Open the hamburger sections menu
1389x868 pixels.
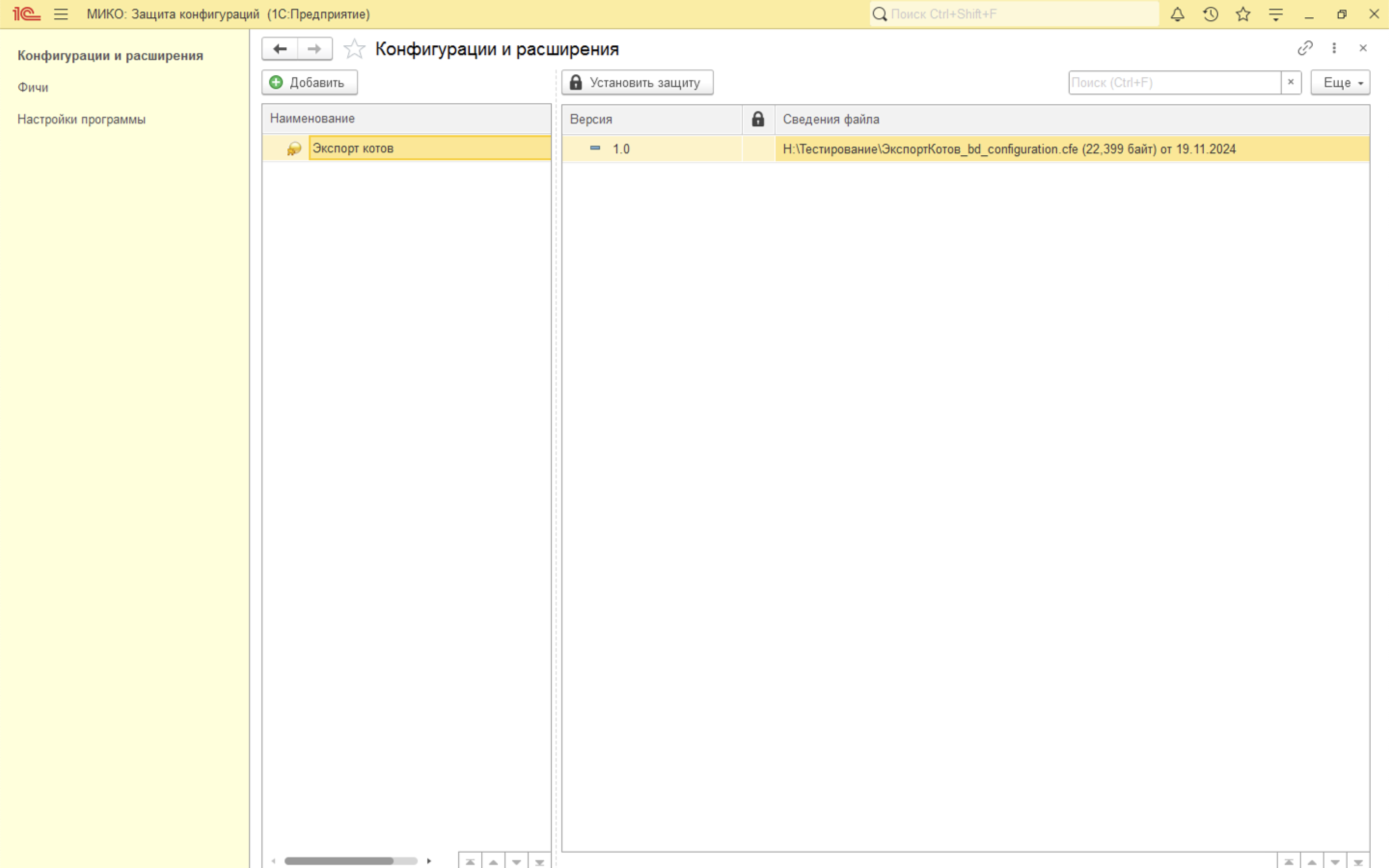coord(61,14)
